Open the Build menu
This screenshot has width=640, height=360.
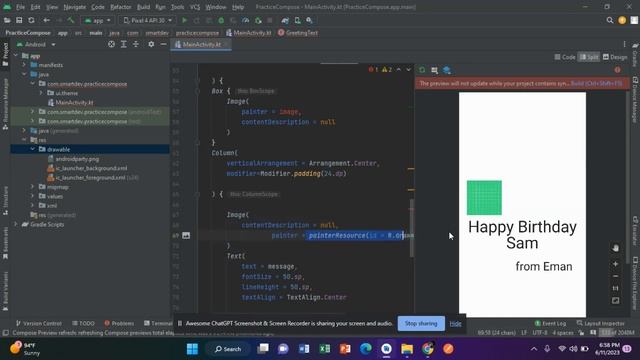click(143, 7)
